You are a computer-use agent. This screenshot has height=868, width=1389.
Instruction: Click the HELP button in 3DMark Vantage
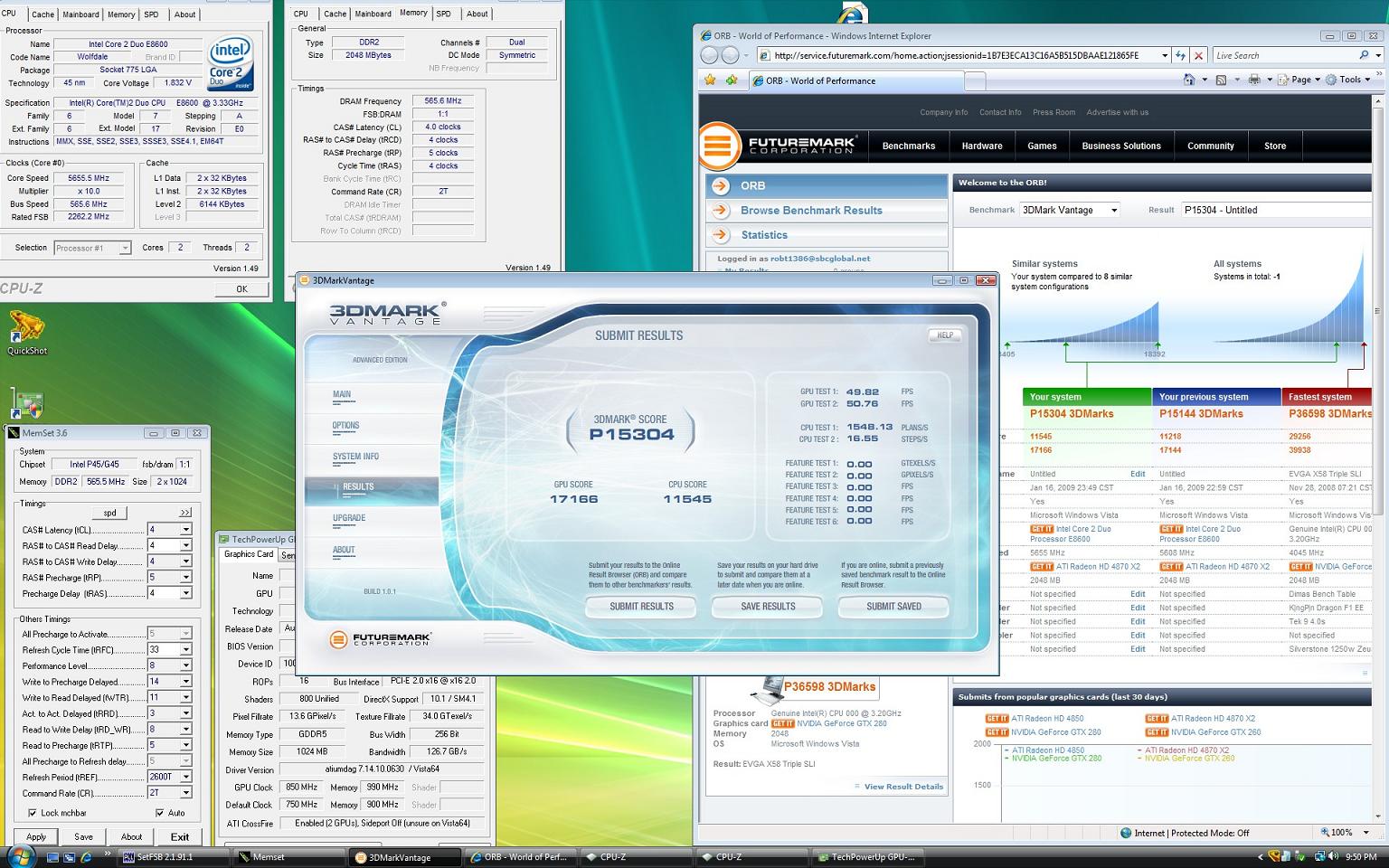(x=945, y=335)
